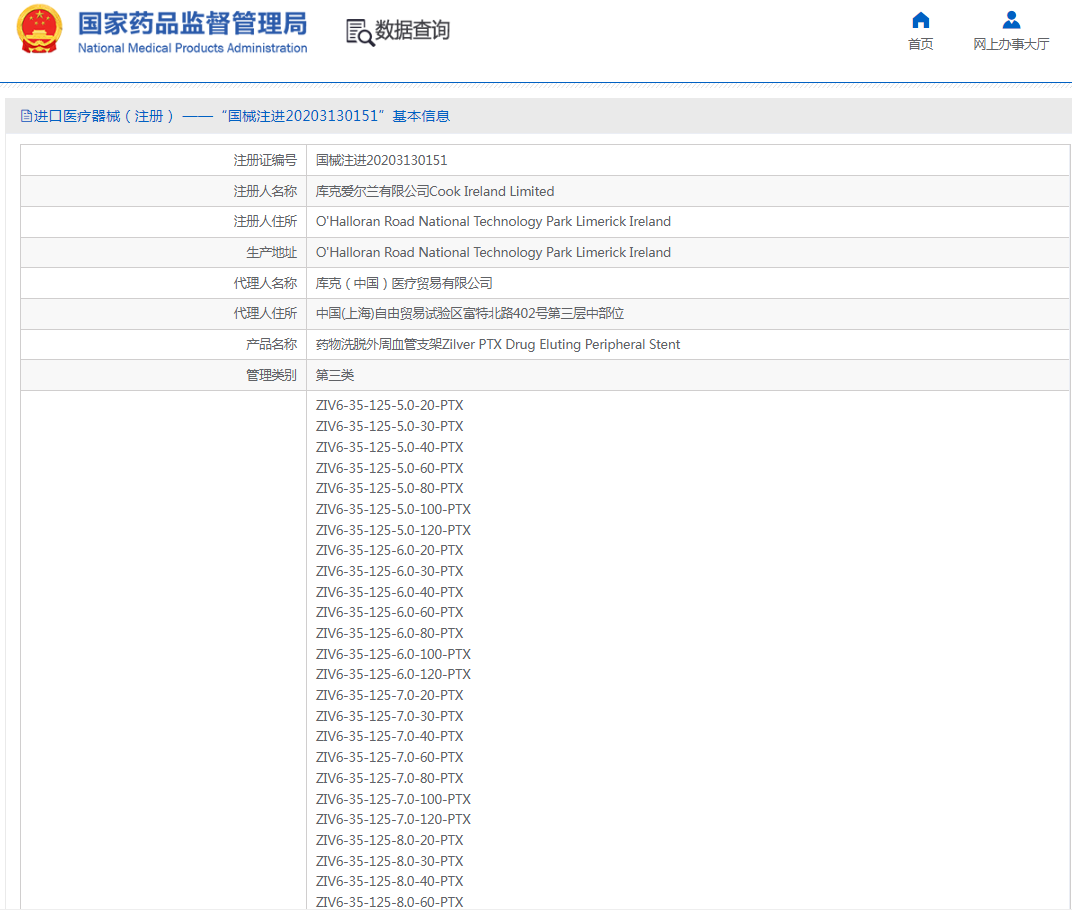The width and height of the screenshot is (1072, 914).
Task: Select the 注册人住所 address value
Action: [493, 221]
